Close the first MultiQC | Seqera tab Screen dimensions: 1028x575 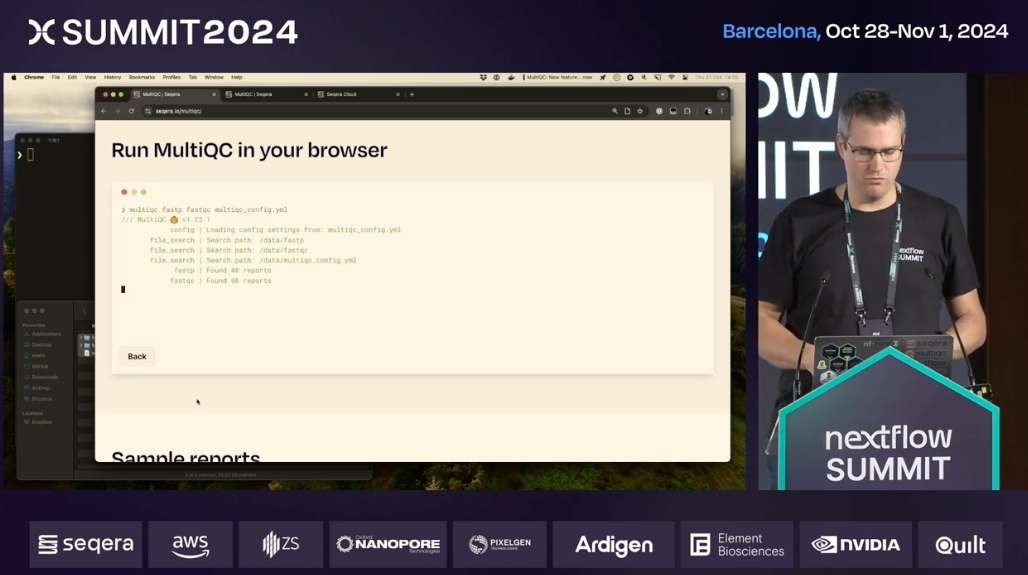213,94
